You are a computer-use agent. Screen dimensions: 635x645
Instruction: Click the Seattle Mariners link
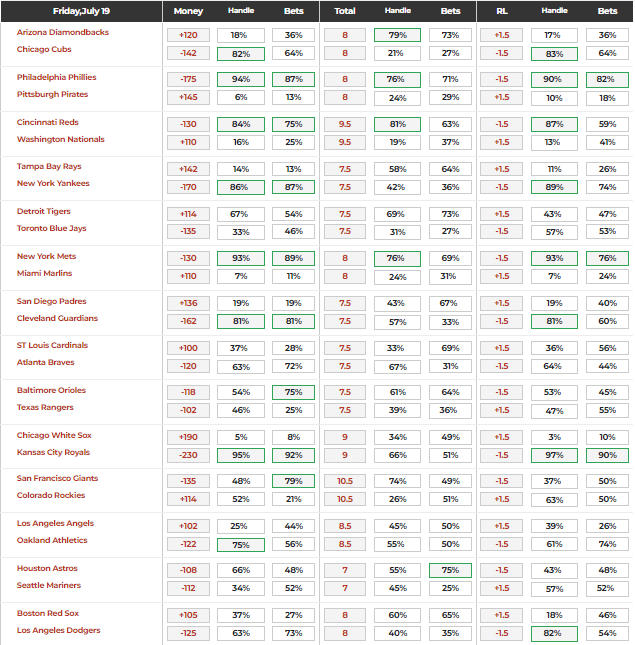[49, 585]
